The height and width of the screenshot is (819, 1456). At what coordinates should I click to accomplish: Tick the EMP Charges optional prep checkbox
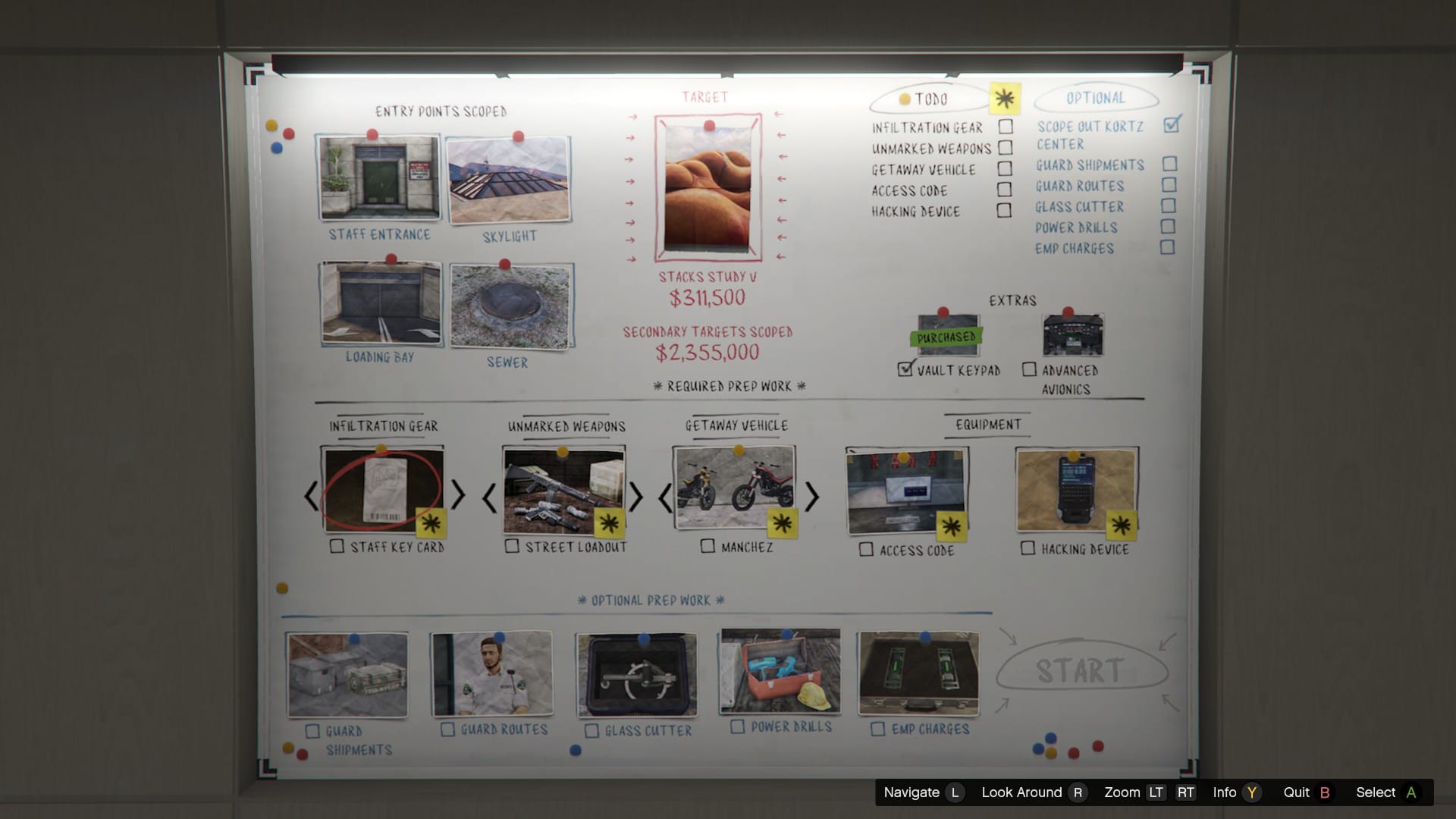pos(877,729)
